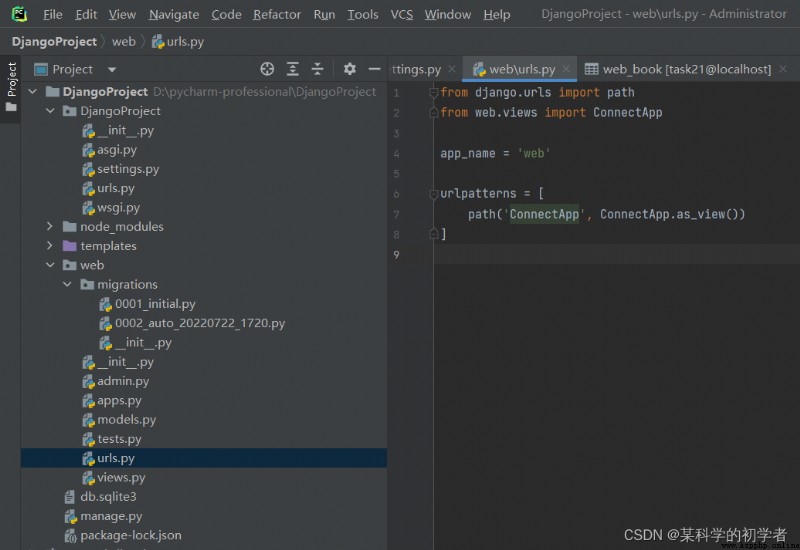The width and height of the screenshot is (800, 550).
Task: Click the package-lock.json file icon
Action: (70, 536)
